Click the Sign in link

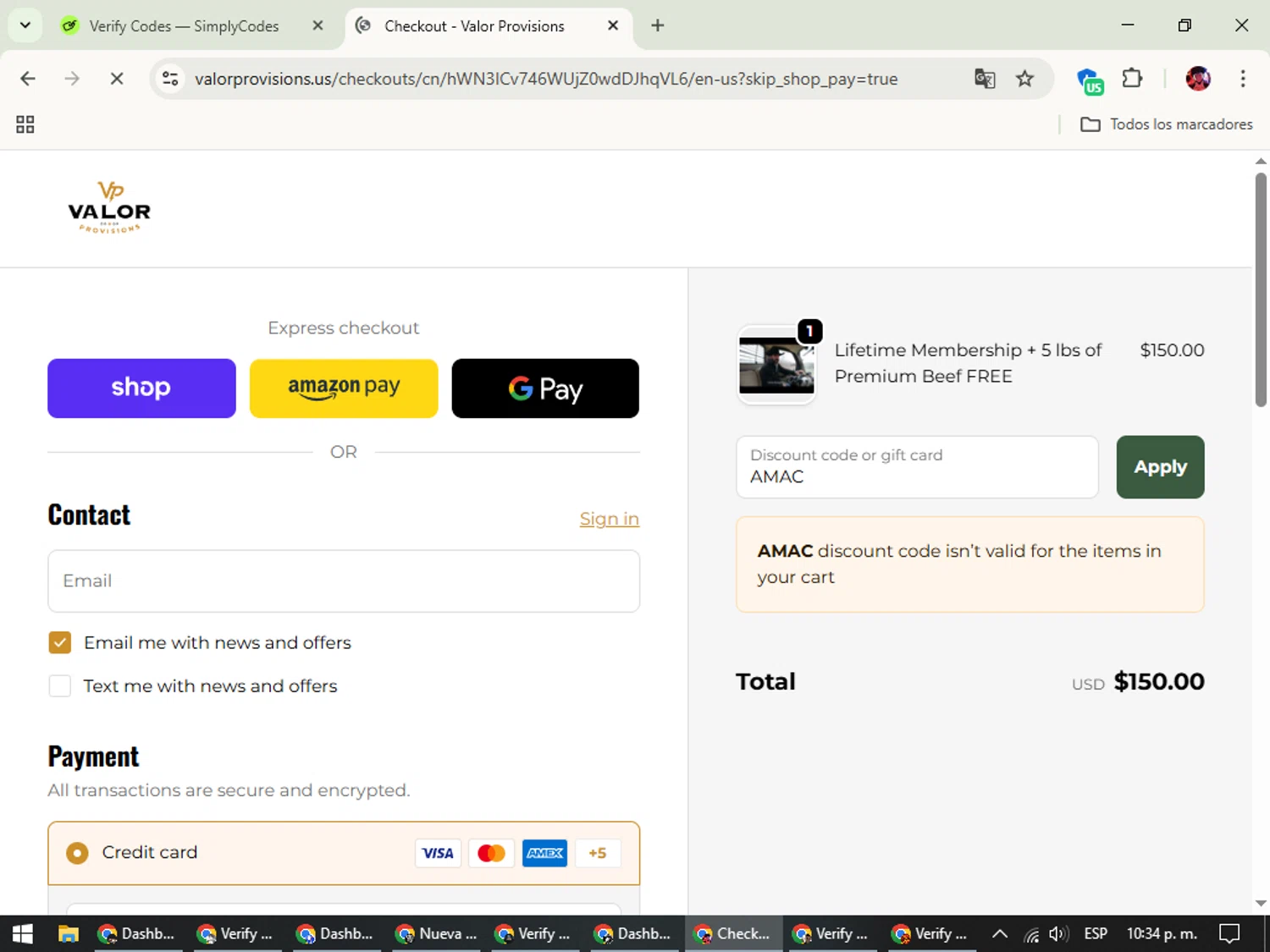pyautogui.click(x=609, y=519)
